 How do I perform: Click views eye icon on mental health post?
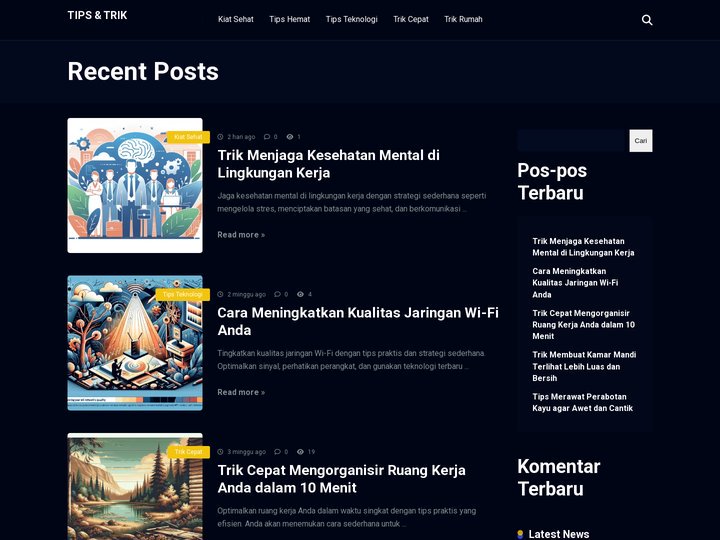pyautogui.click(x=290, y=137)
